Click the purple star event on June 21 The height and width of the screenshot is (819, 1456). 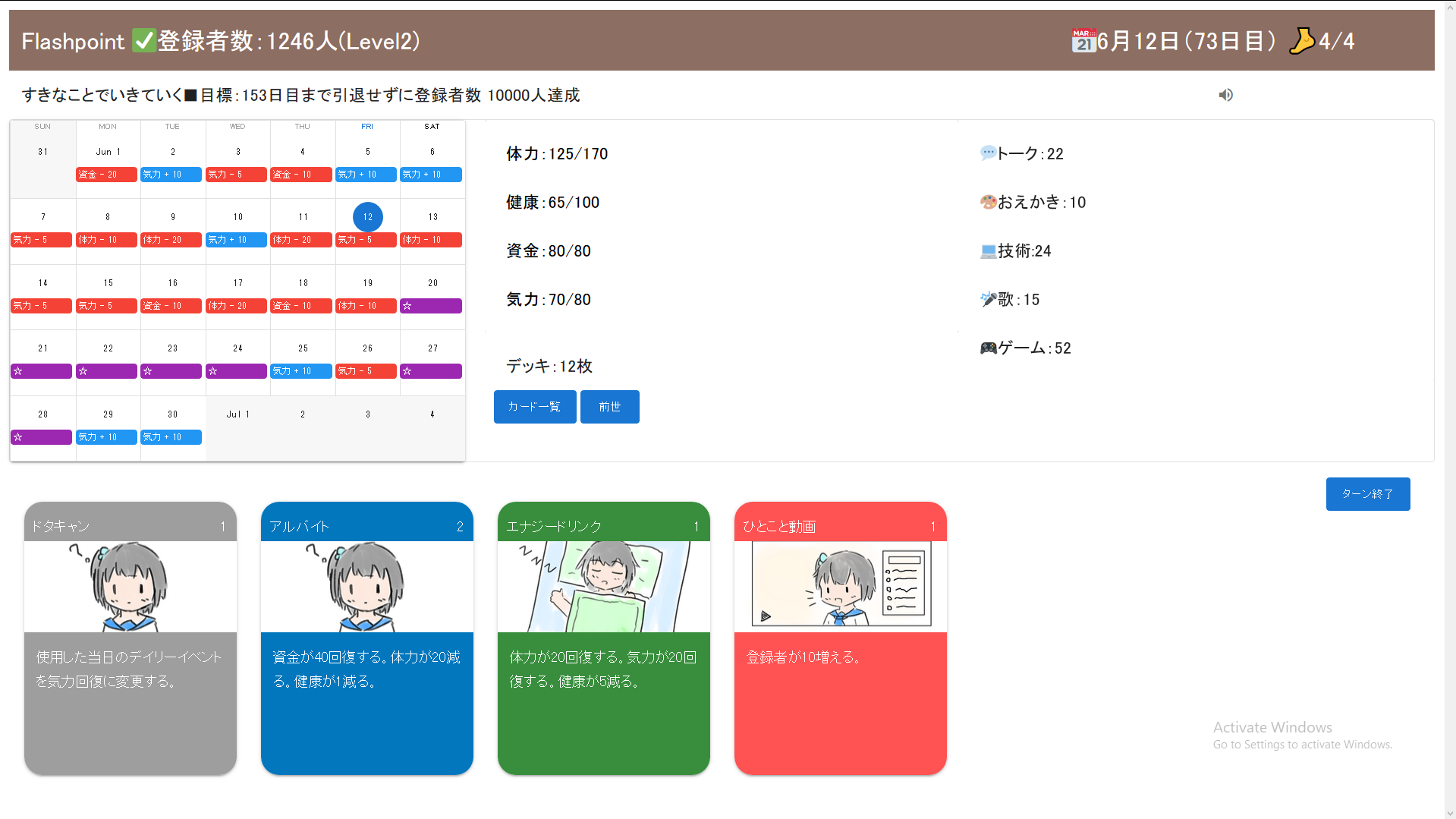pyautogui.click(x=42, y=371)
